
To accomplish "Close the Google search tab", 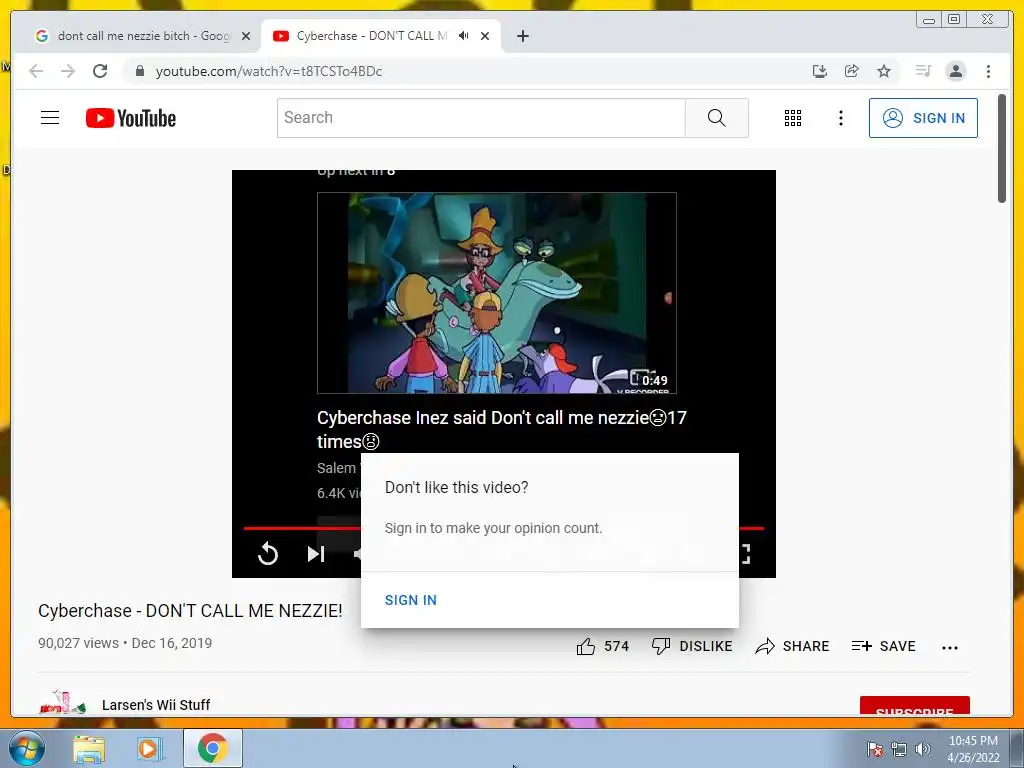I will point(246,36).
